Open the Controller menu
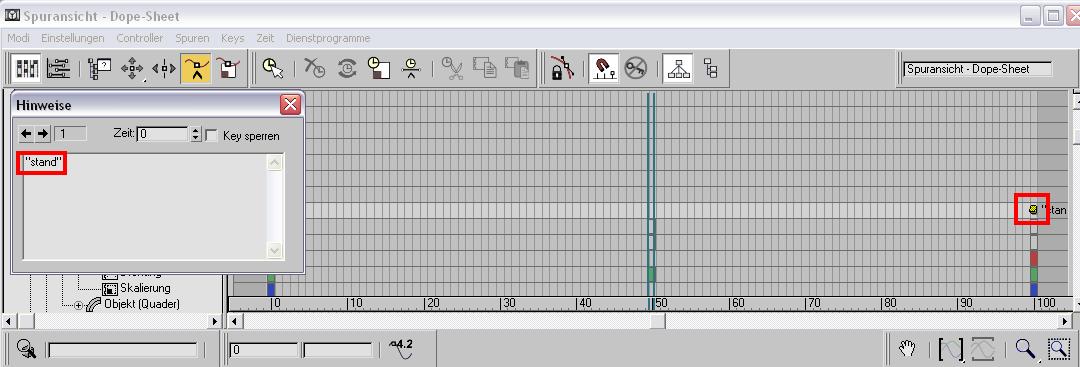The height and width of the screenshot is (367, 1080). point(140,38)
